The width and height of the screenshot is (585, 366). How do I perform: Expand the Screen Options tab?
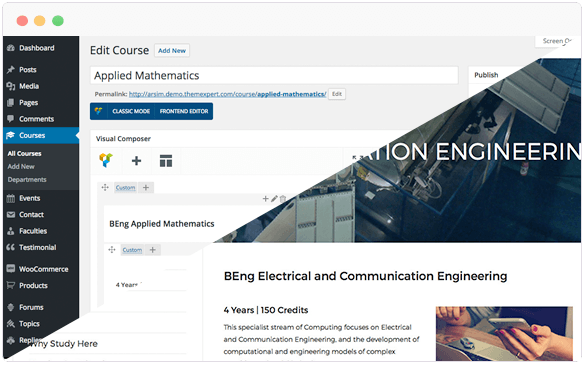pos(557,41)
